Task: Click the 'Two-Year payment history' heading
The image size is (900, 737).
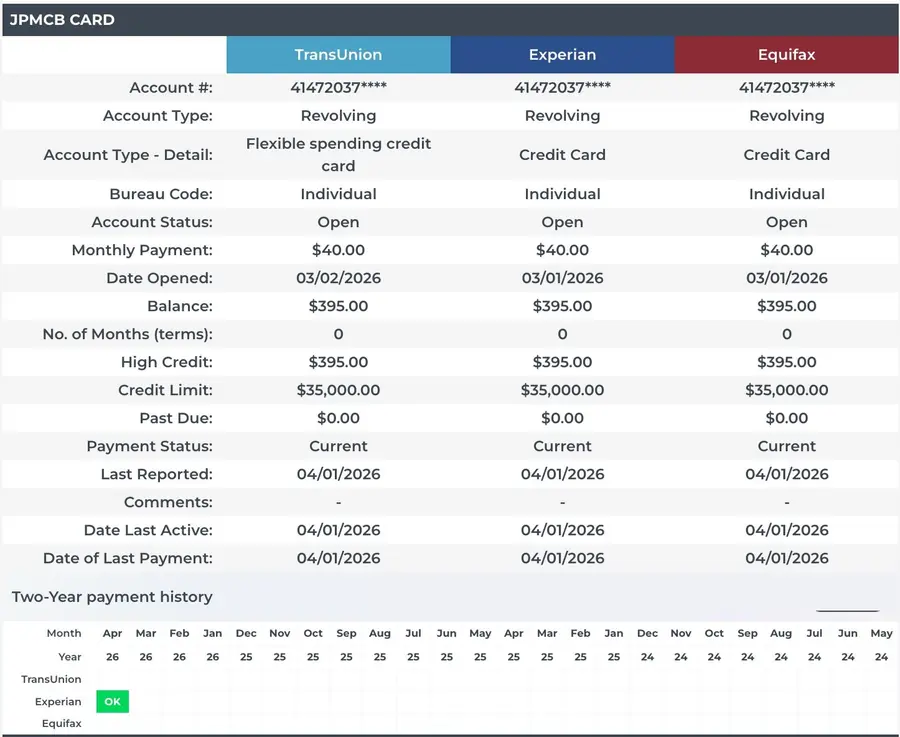Action: pyautogui.click(x=112, y=597)
